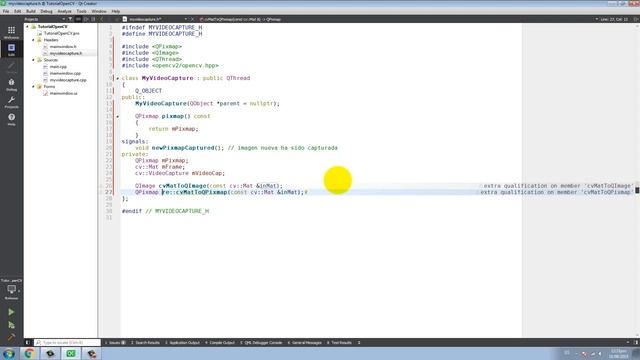Image resolution: width=640 pixels, height=360 pixels.
Task: Show the QML Debugger Console pane
Action: pyautogui.click(x=261, y=342)
